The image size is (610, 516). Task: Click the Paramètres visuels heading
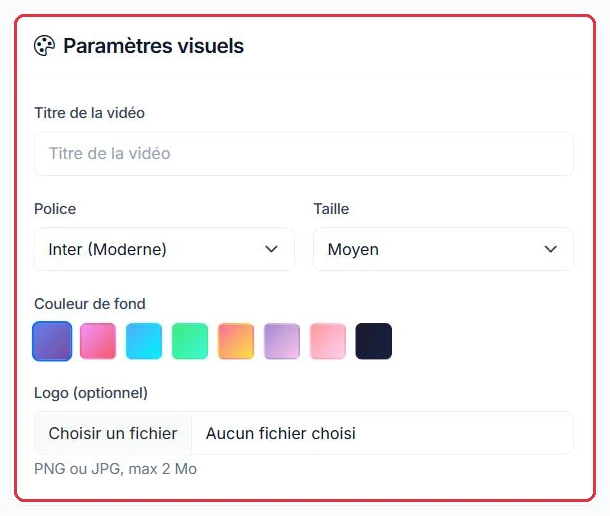[x=154, y=46]
